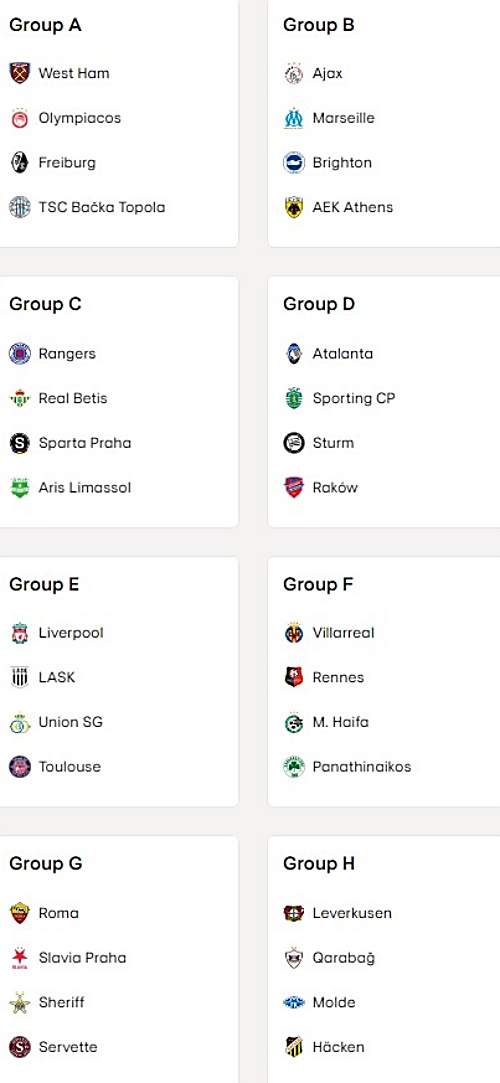Click the Roma club crest

tap(19, 913)
